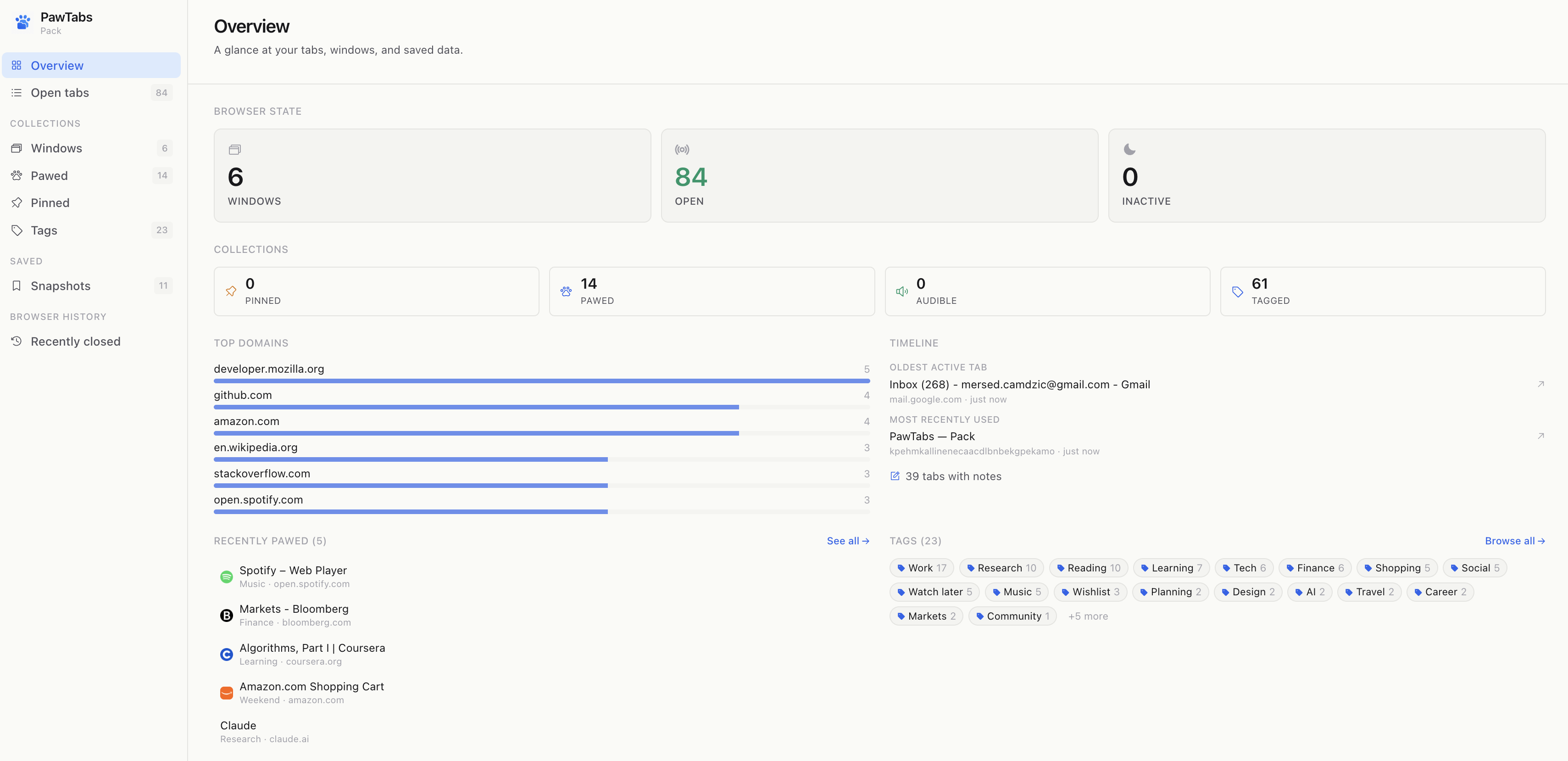Open Gmail inbox tab via arrow icon

(x=1540, y=384)
